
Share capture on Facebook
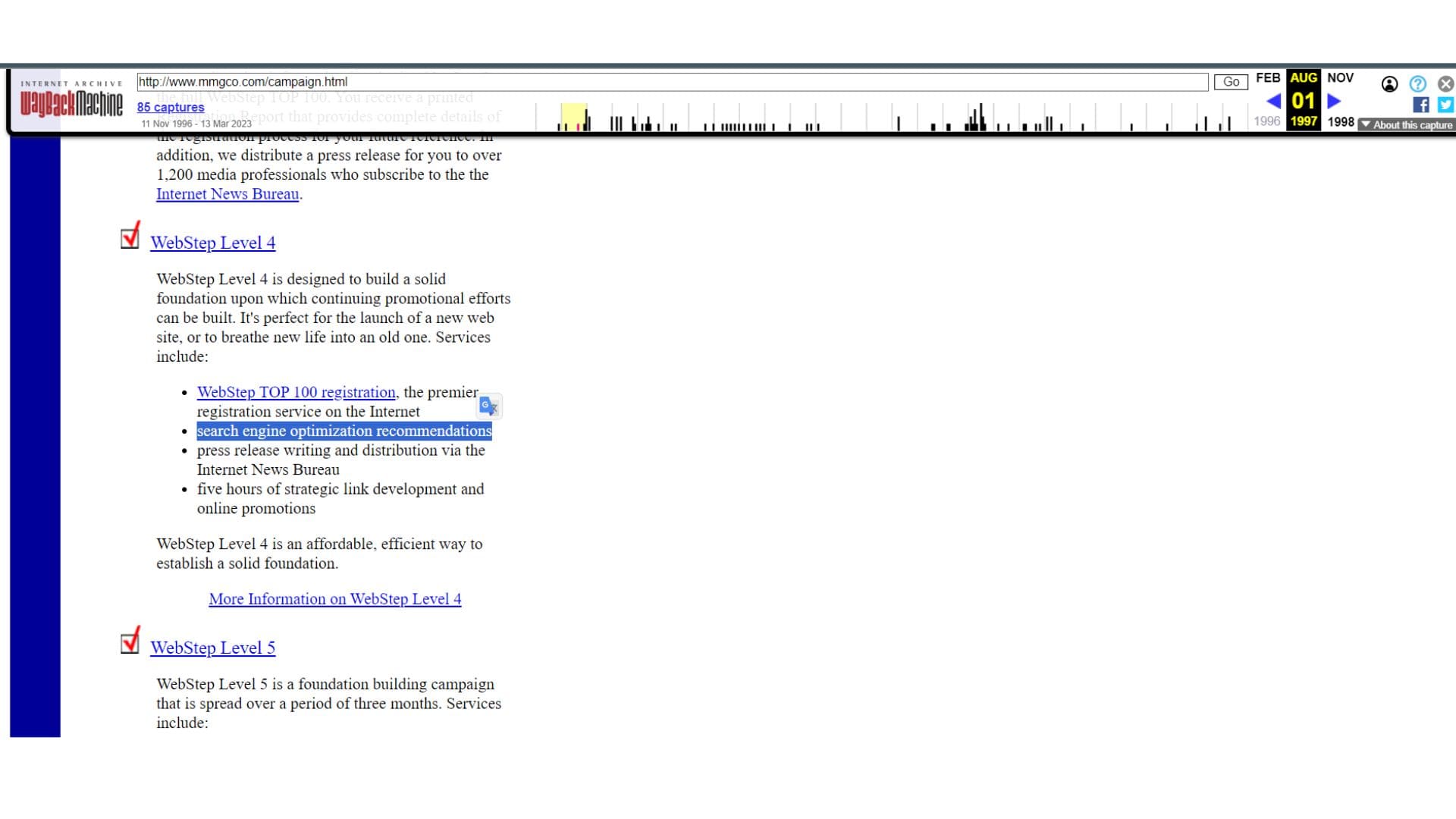(x=1421, y=105)
